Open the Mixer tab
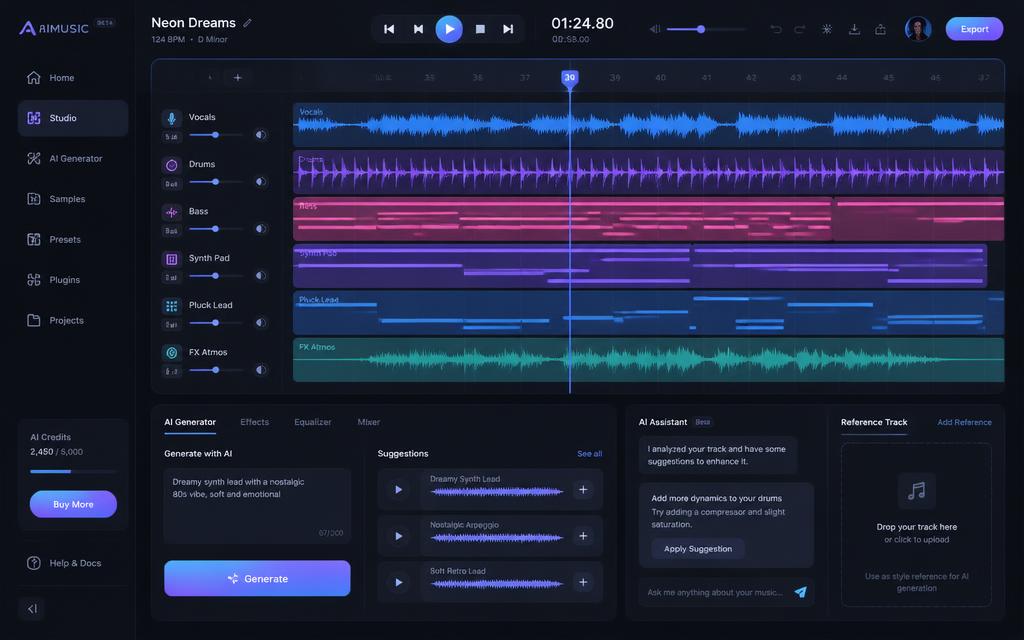 coord(368,422)
